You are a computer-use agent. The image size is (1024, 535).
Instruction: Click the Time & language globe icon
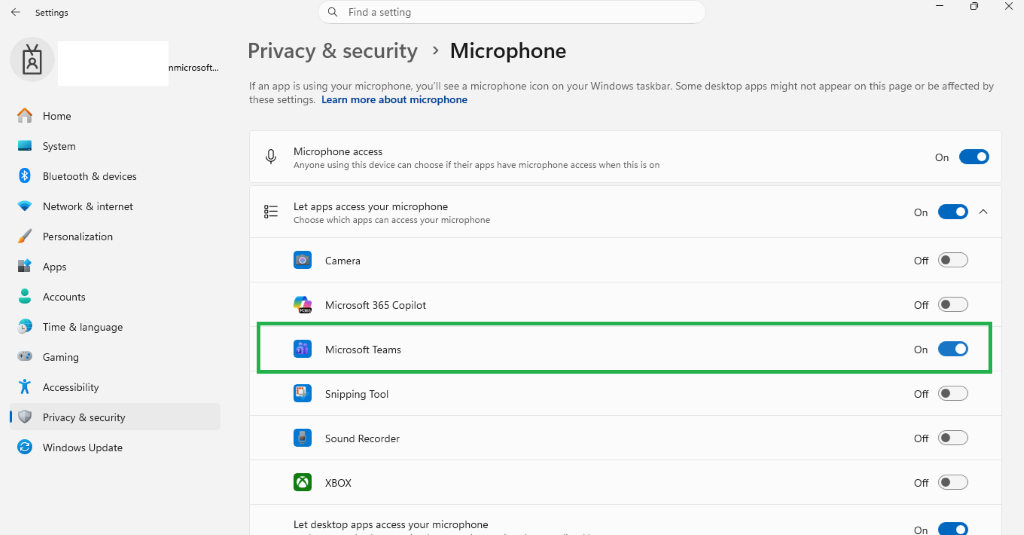point(25,326)
